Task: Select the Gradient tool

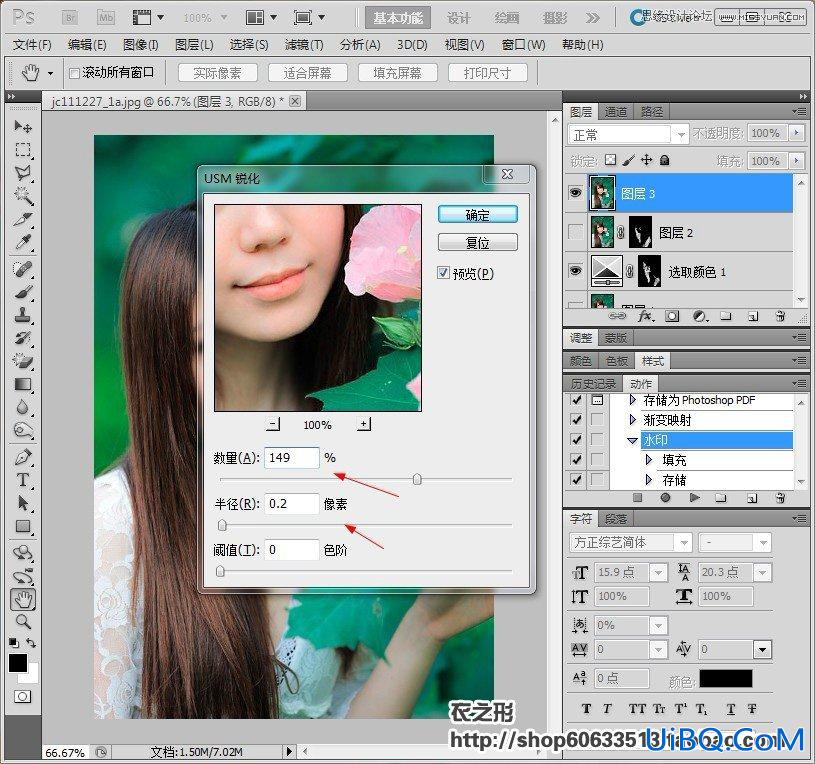Action: point(22,384)
